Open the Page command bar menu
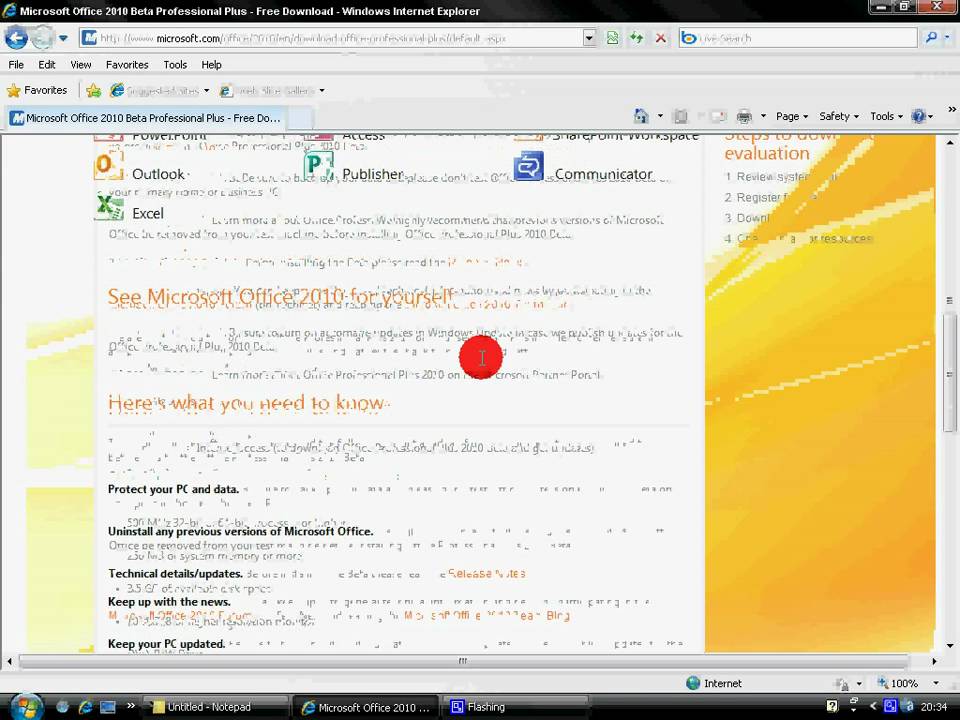960x720 pixels. click(792, 116)
